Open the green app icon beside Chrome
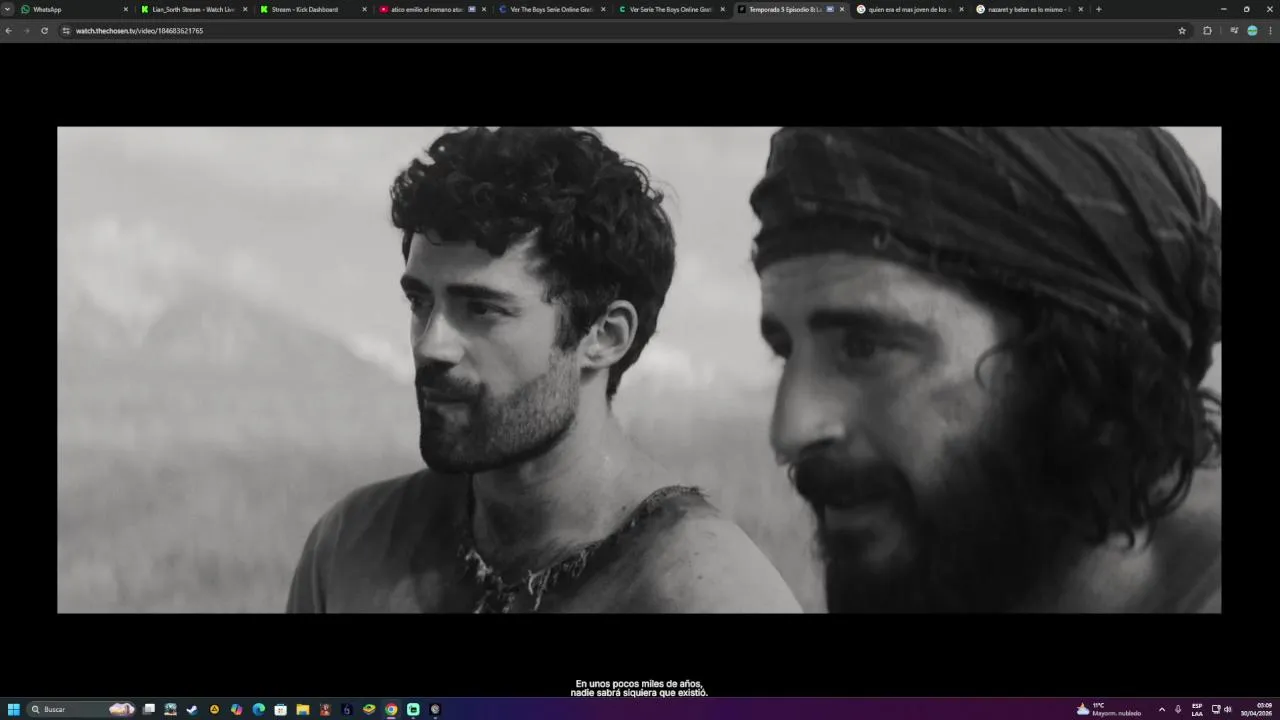The height and width of the screenshot is (720, 1280). coord(413,709)
